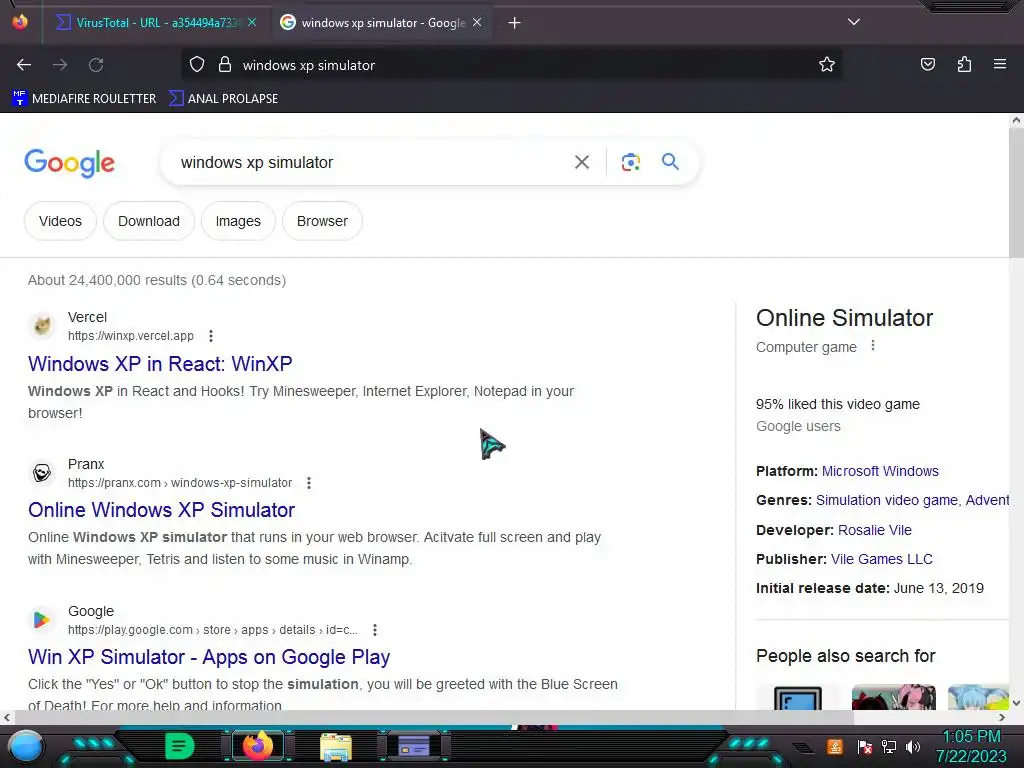Open File Explorer from the taskbar
The width and height of the screenshot is (1024, 768).
pyautogui.click(x=336, y=746)
